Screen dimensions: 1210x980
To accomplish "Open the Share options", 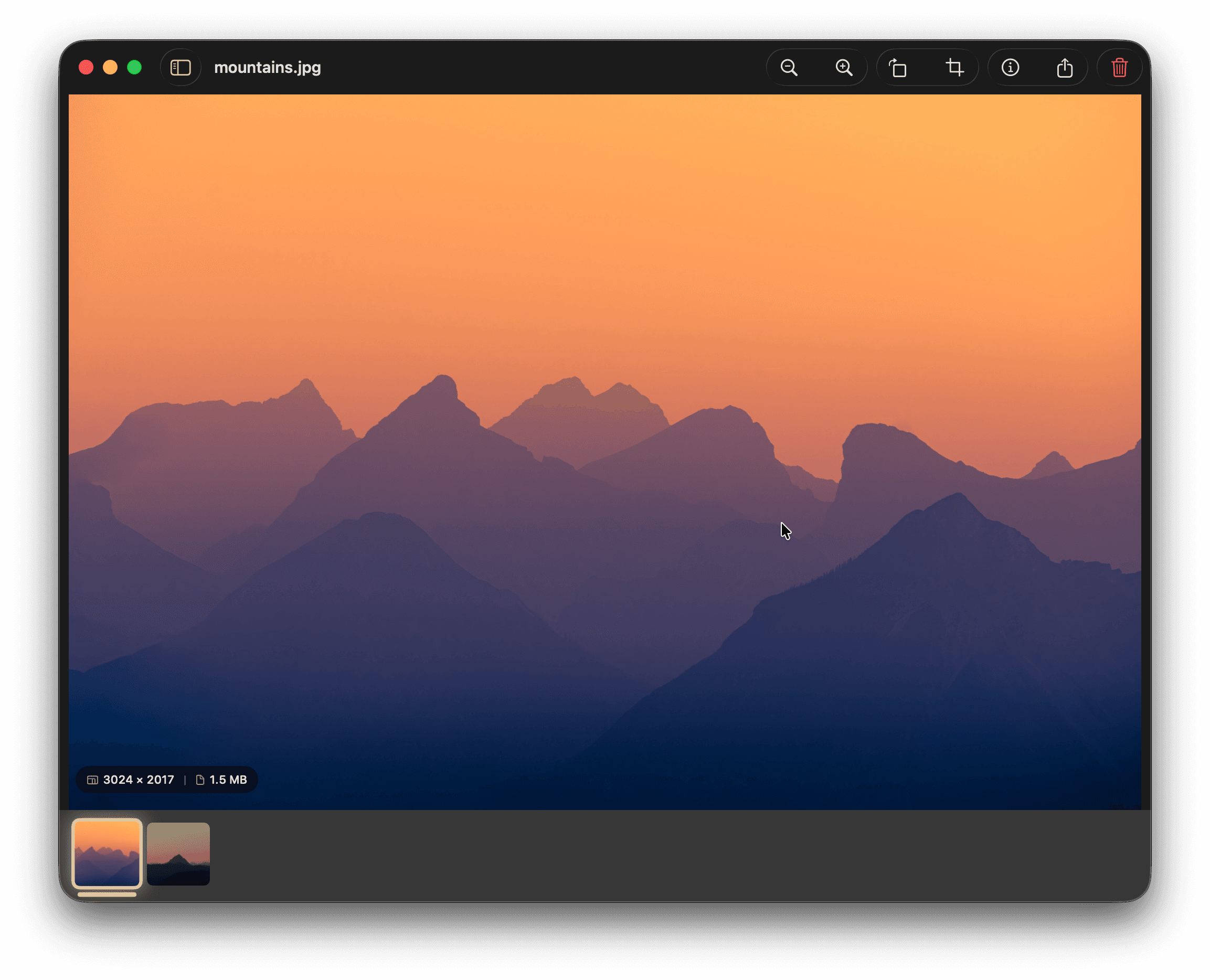I will (1065, 67).
